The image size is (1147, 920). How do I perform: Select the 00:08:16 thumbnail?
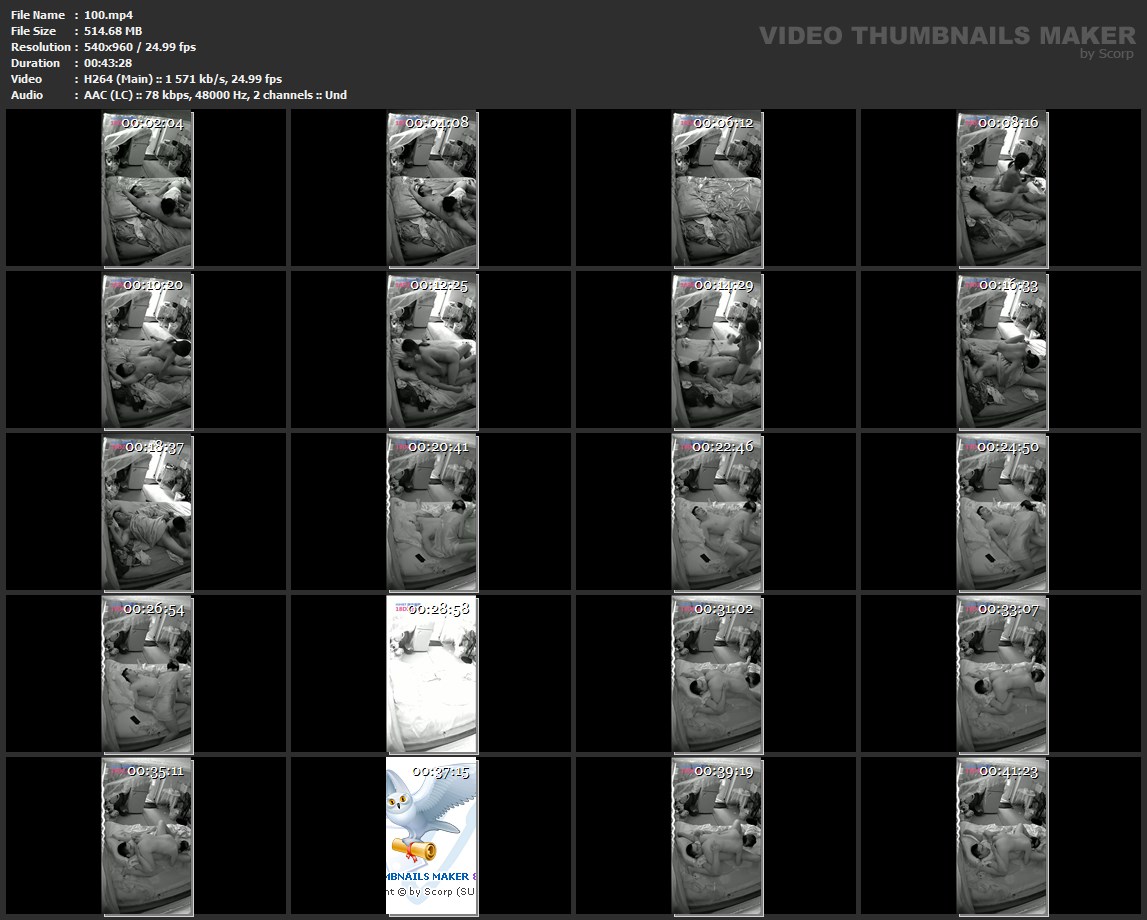click(x=1002, y=189)
